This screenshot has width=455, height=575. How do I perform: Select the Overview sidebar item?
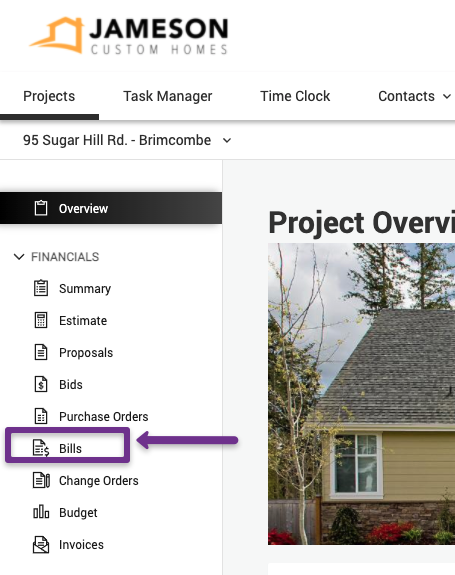111,208
